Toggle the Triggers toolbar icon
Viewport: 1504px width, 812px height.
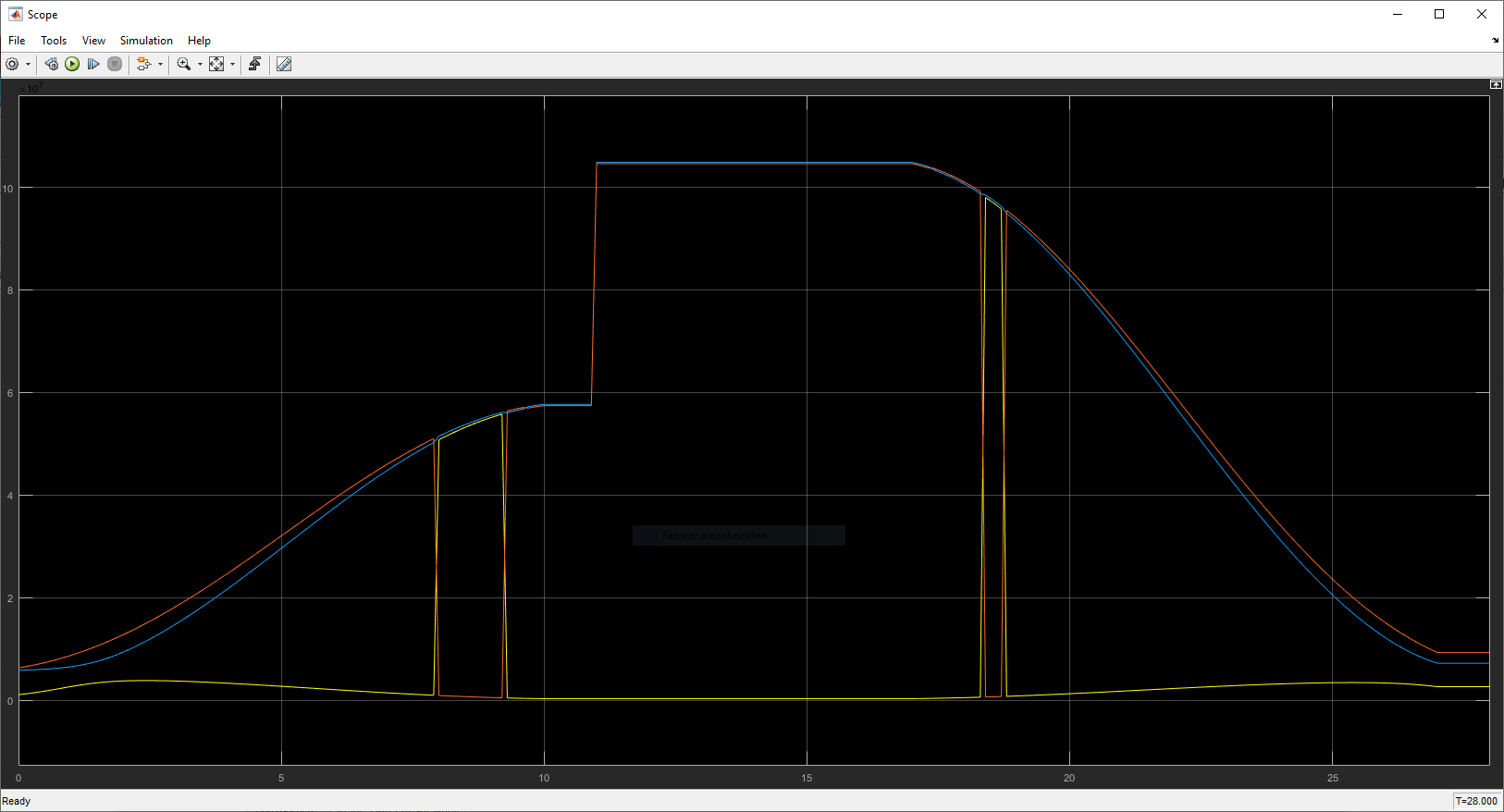[254, 64]
